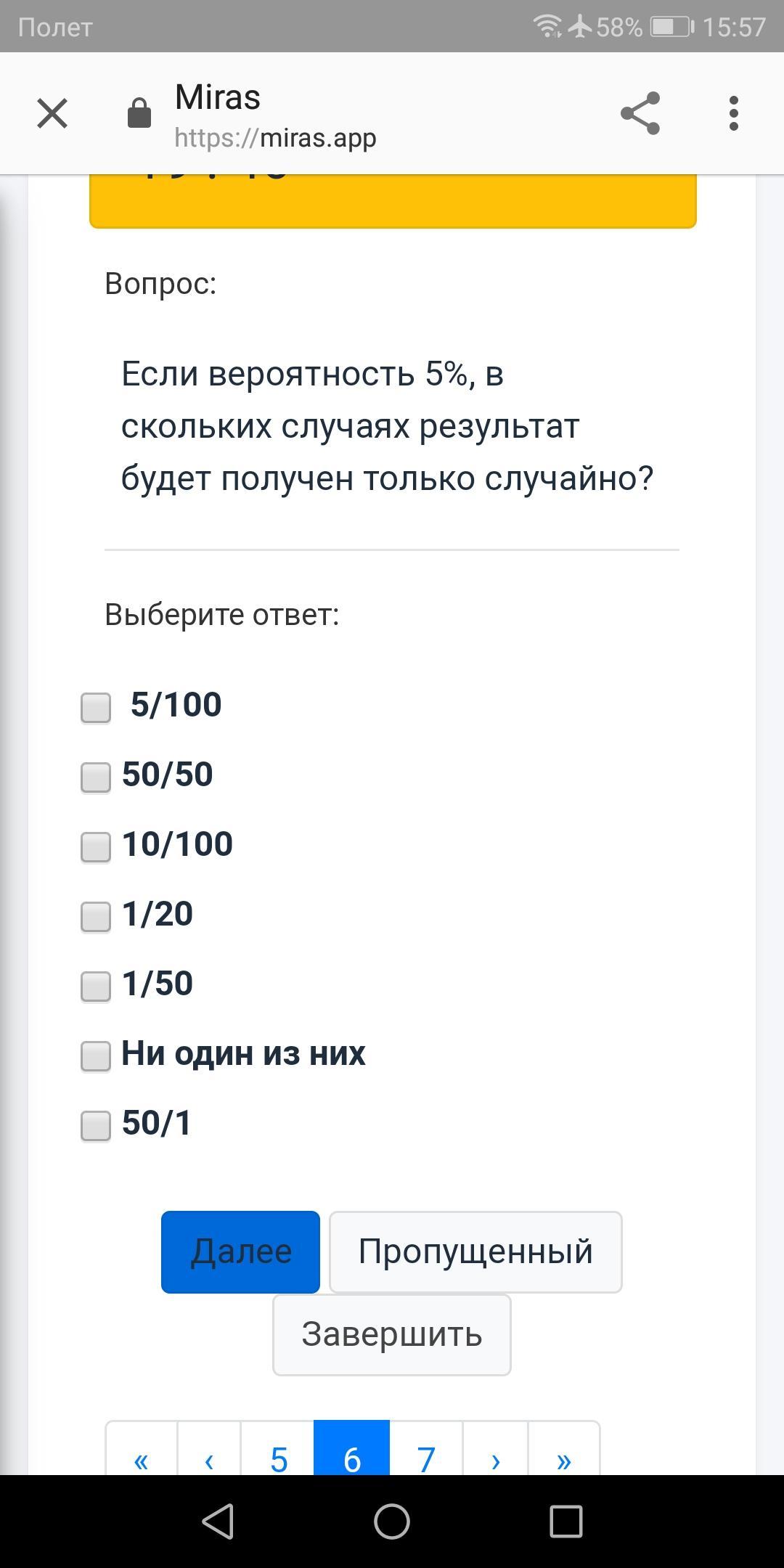Open the recent apps square button
Screen dimensions: 784x1568
pos(565,1521)
